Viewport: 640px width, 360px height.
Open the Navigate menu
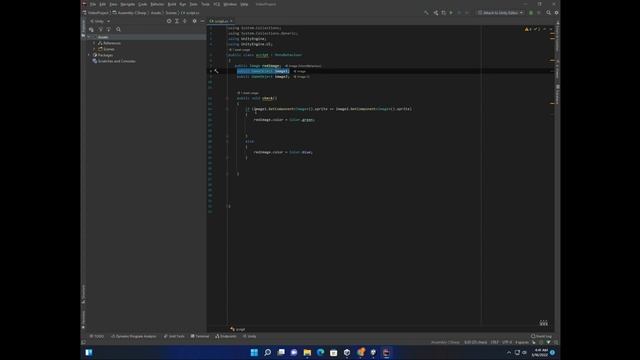[128, 4]
